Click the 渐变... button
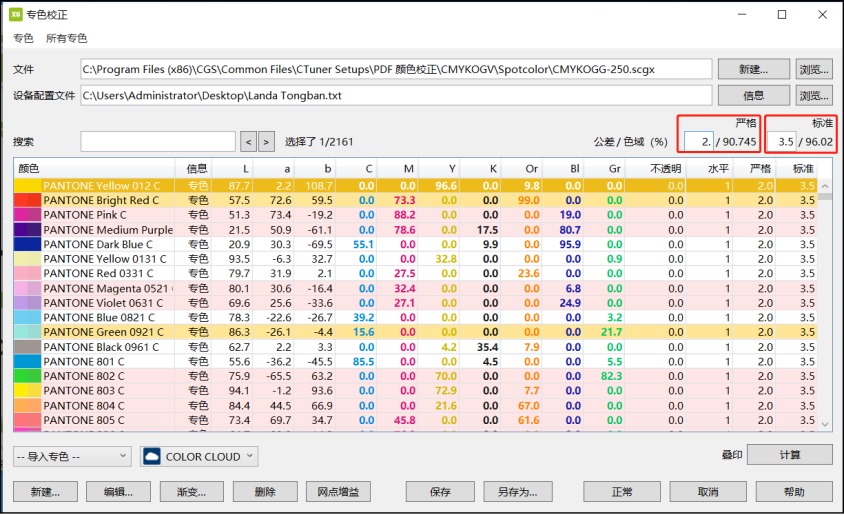This screenshot has height=515, width=844. tap(192, 492)
